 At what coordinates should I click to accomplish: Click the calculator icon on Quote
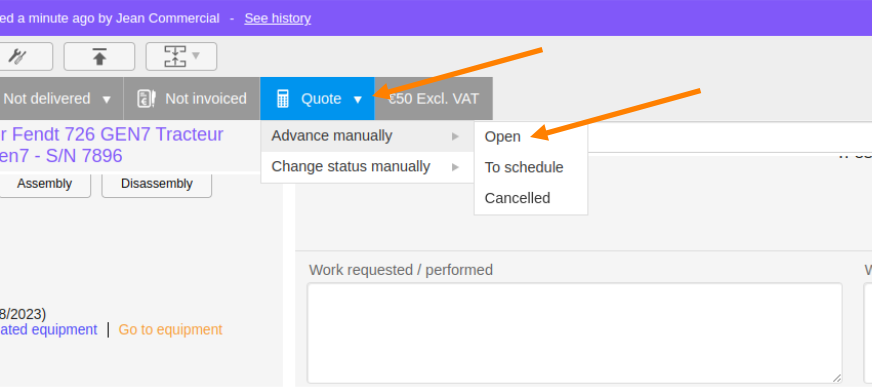(x=283, y=99)
